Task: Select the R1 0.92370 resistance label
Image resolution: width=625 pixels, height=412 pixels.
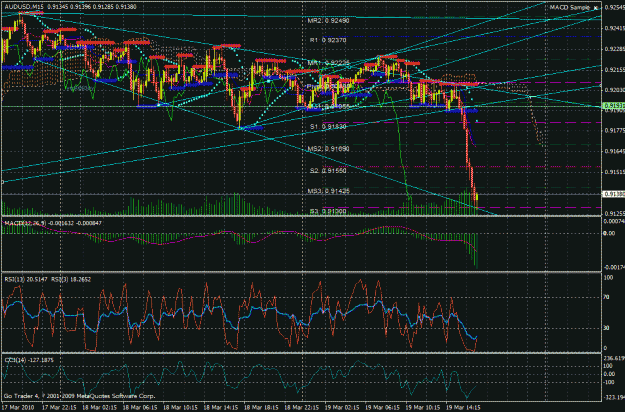Action: coord(328,40)
